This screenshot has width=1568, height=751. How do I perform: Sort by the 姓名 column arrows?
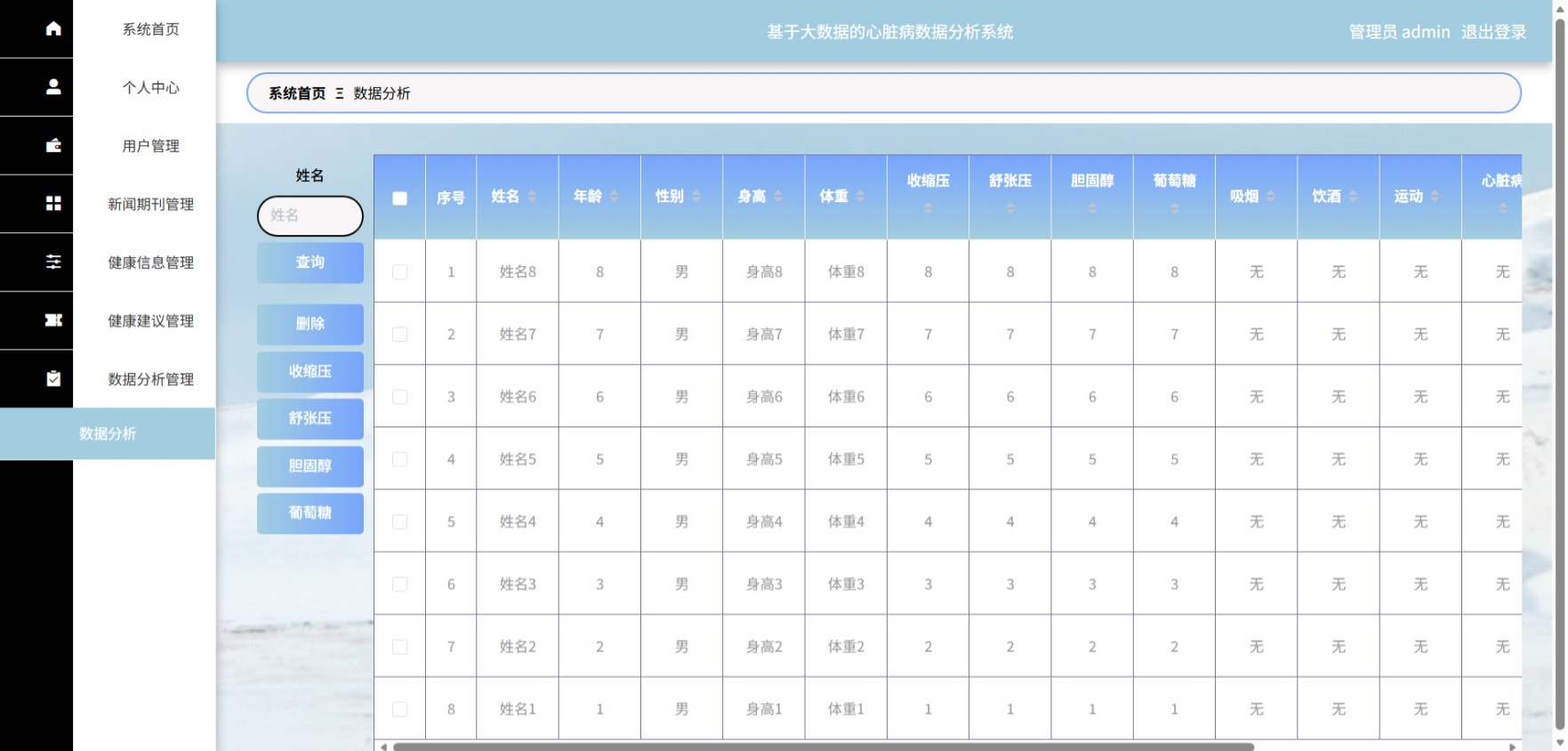(532, 196)
